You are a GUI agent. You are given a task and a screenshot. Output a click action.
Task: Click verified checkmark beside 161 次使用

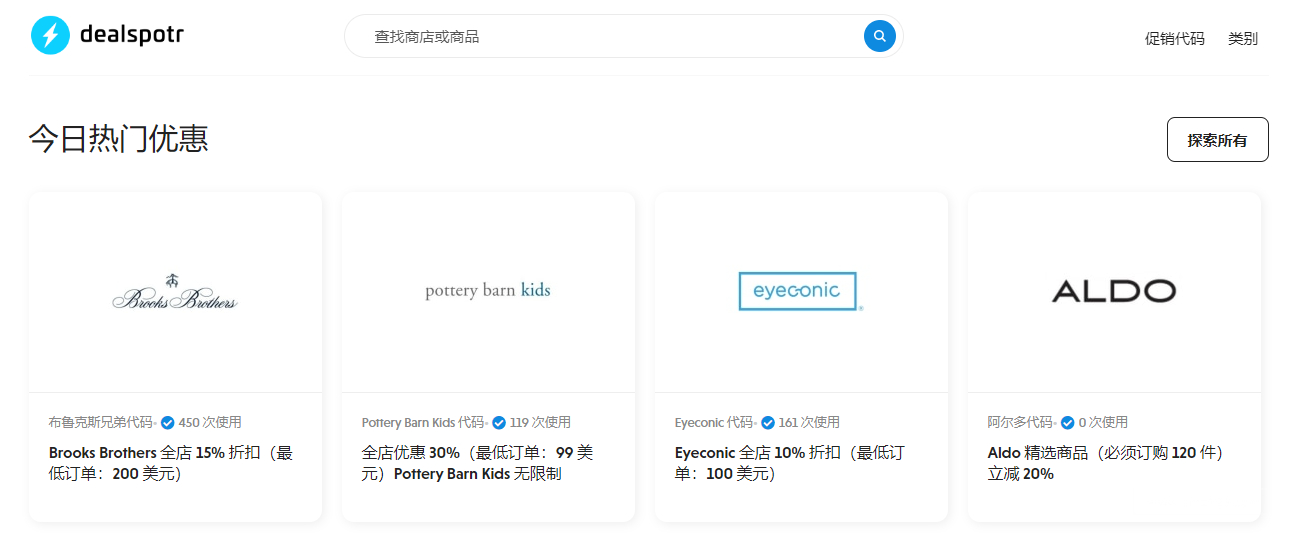[768, 423]
